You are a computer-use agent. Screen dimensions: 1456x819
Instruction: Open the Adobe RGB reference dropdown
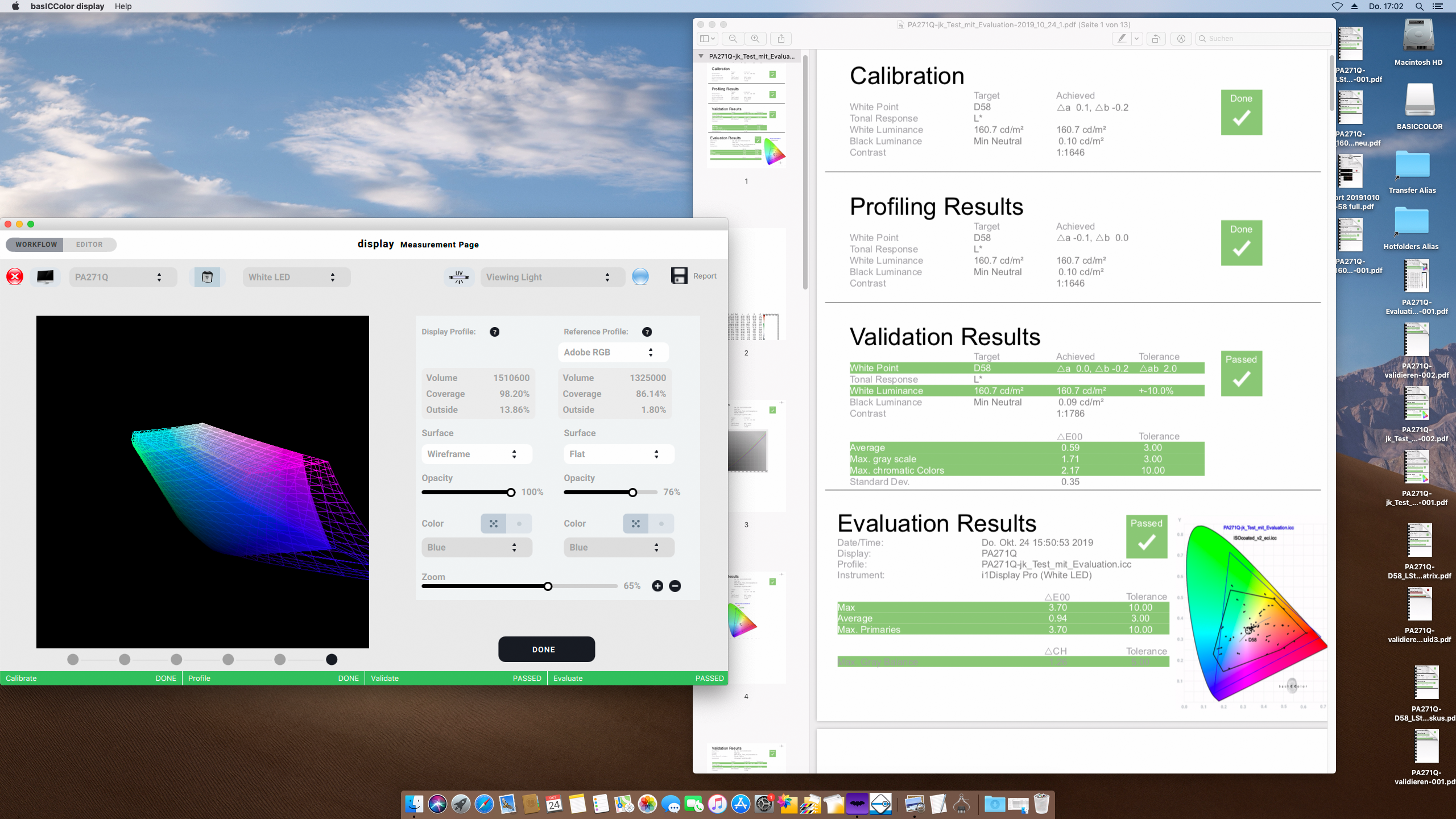613,352
